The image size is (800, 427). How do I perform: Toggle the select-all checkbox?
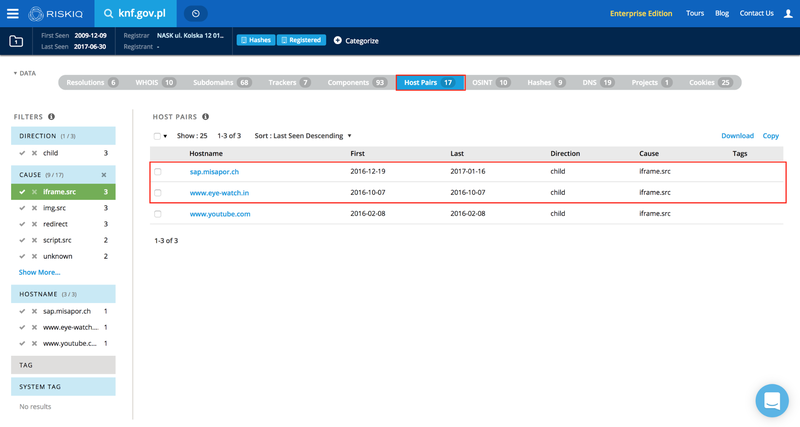point(157,136)
